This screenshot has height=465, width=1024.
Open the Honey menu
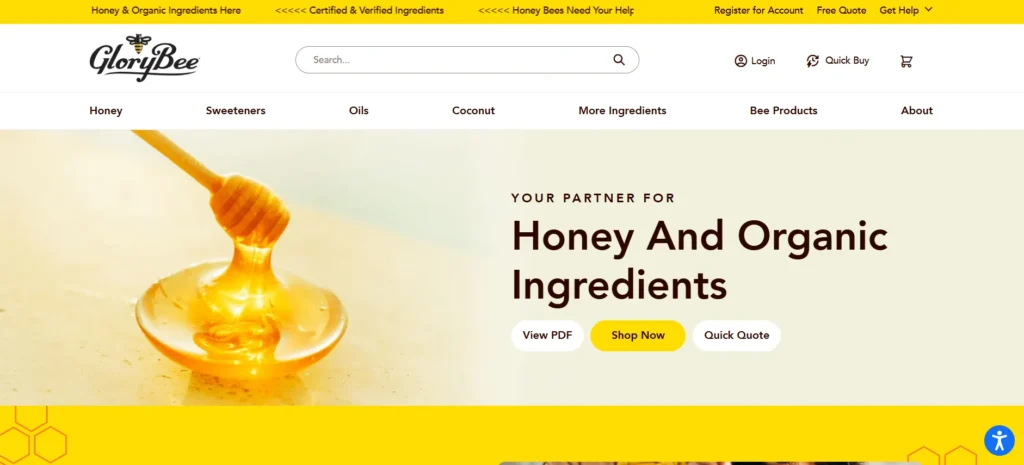pos(106,110)
